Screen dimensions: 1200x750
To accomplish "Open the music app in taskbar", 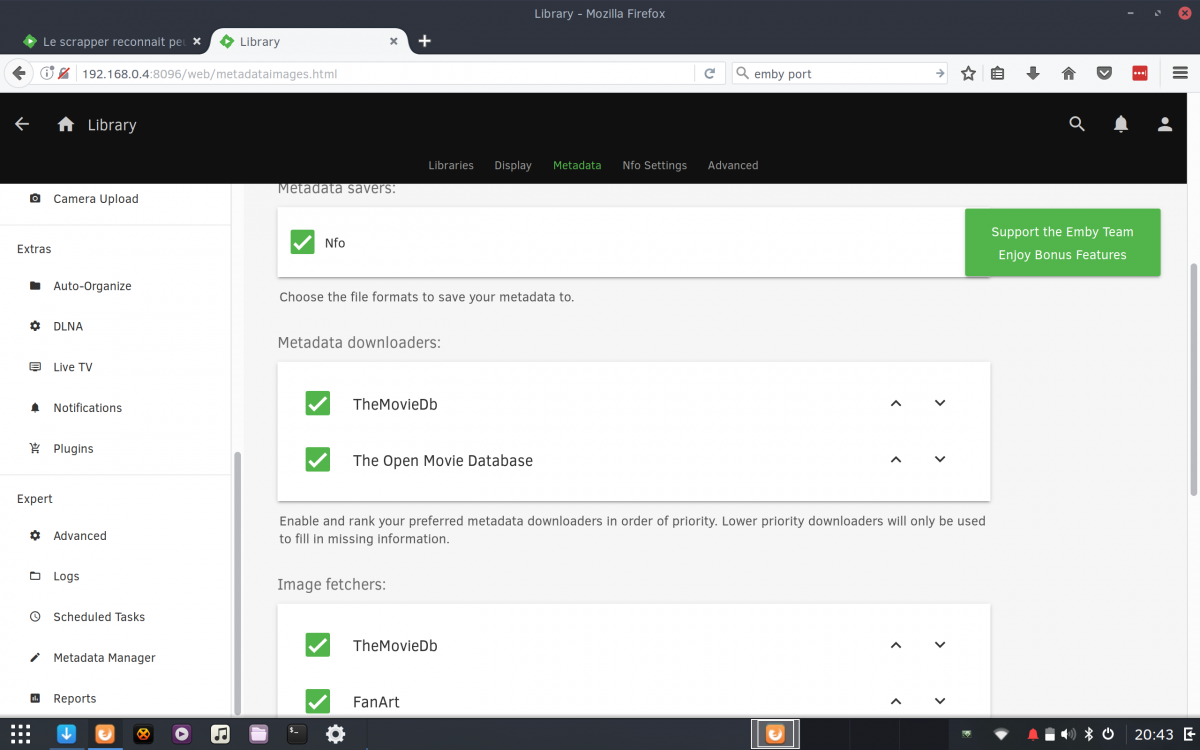I will pyautogui.click(x=220, y=733).
